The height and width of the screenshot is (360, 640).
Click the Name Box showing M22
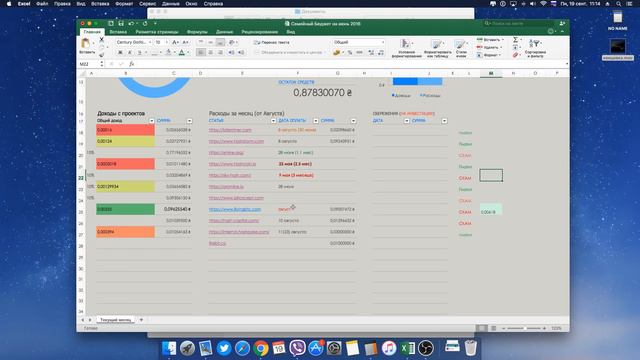[x=89, y=64]
